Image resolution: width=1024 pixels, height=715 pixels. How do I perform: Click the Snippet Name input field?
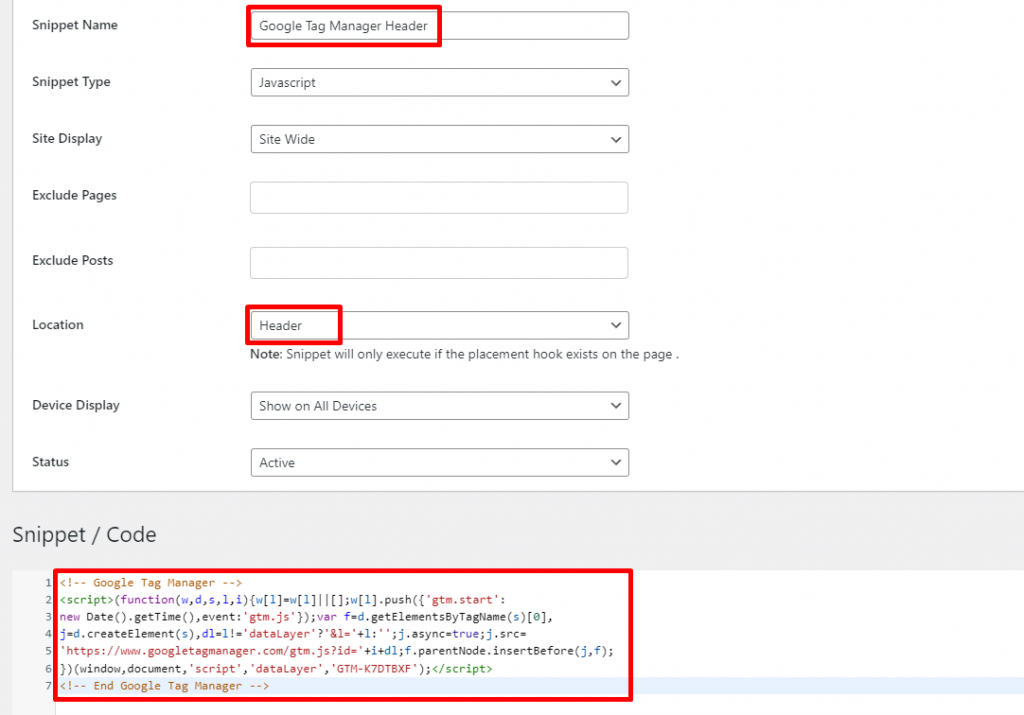pos(440,25)
